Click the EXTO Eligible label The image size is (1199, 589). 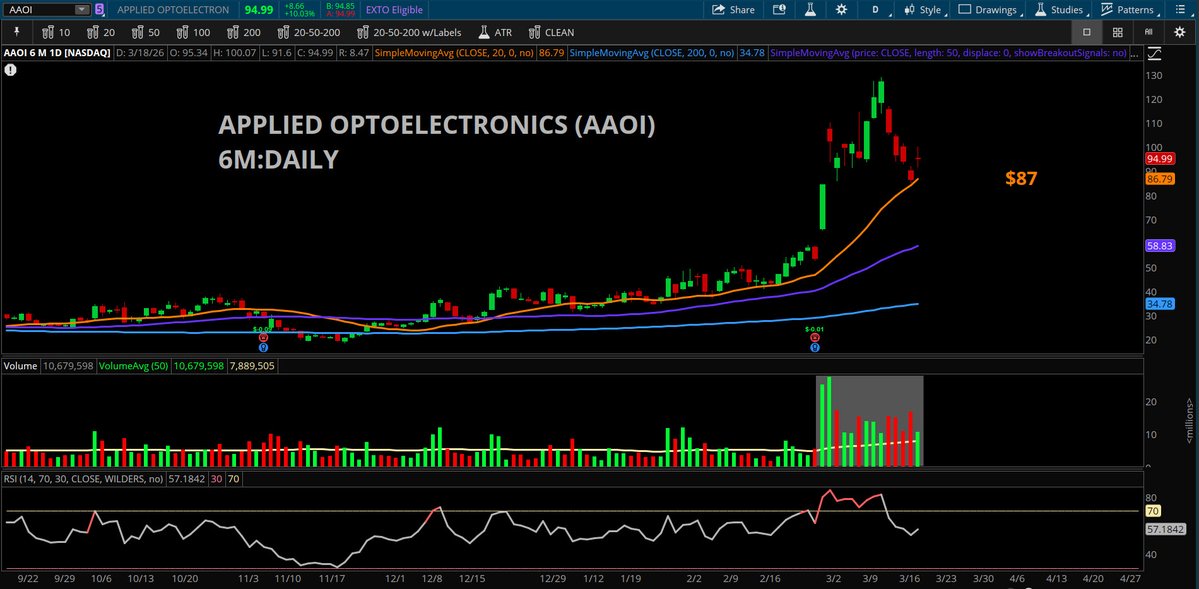tap(394, 10)
